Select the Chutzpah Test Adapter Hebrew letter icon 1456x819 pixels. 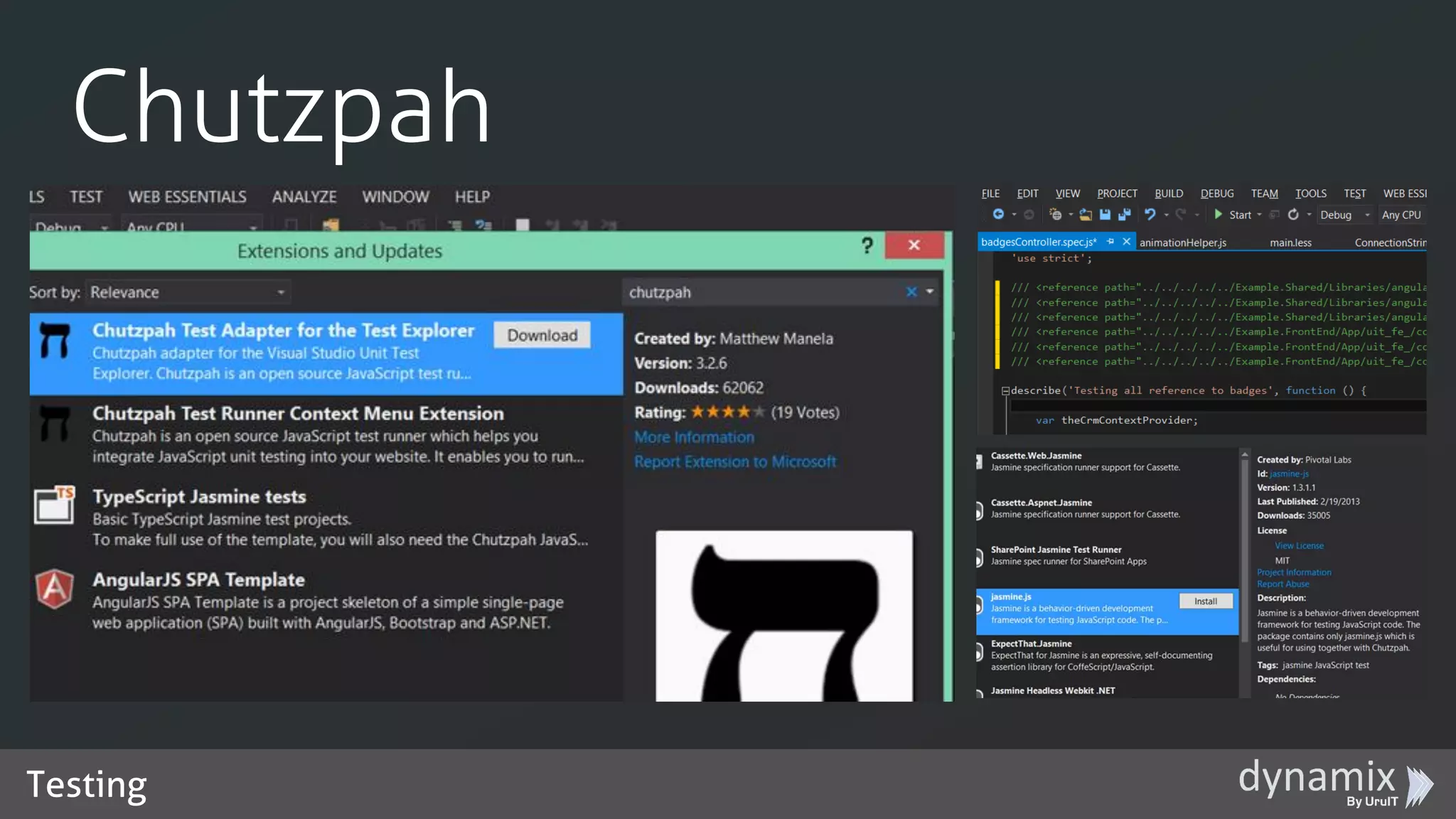click(55, 340)
